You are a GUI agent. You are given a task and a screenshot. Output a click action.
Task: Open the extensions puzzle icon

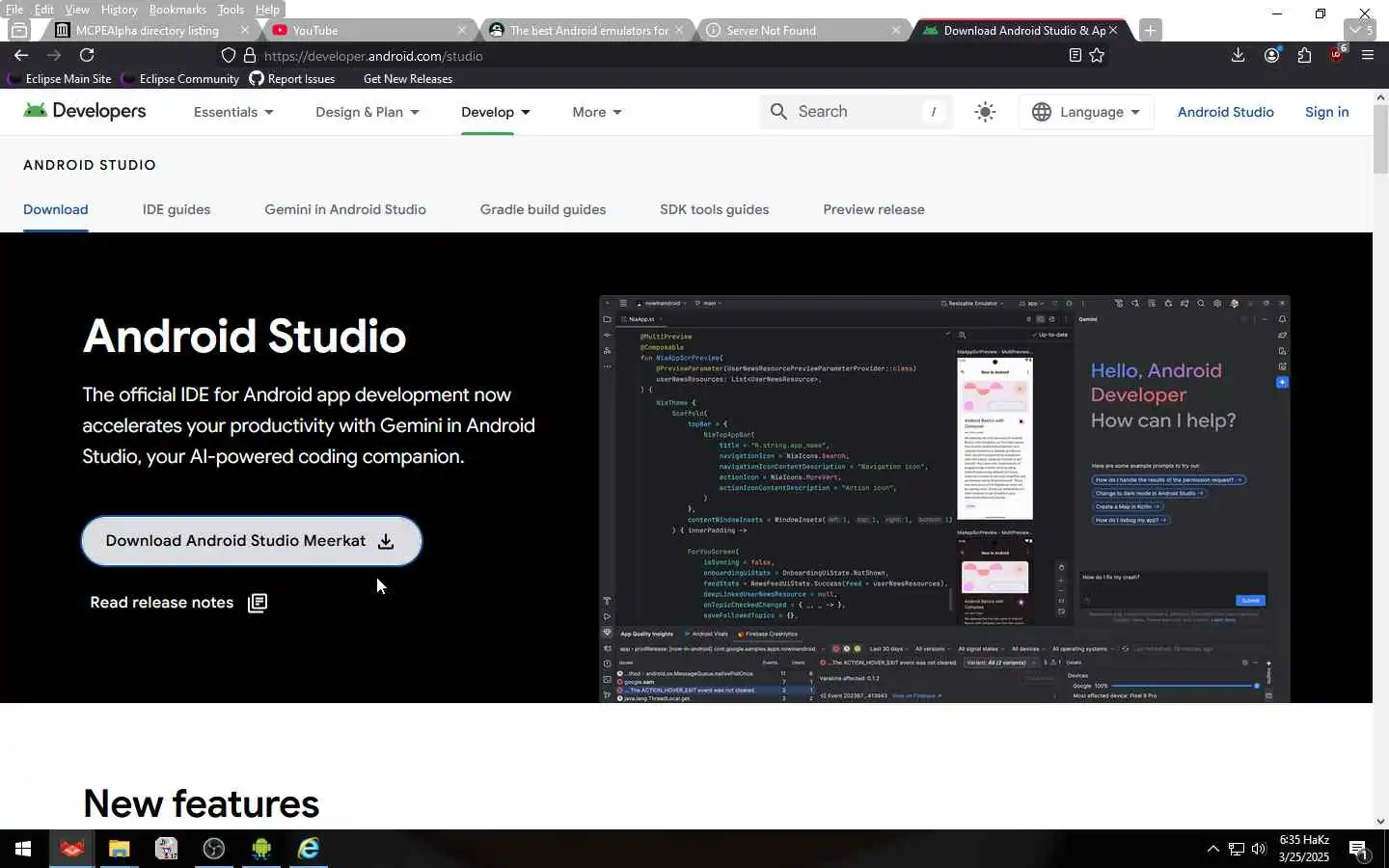(1304, 55)
